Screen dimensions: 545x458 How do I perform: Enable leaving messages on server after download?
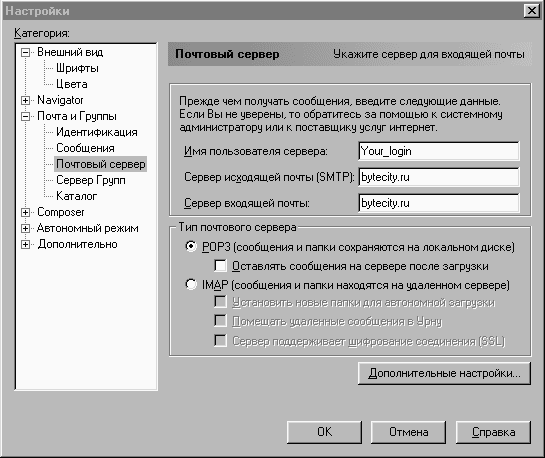point(220,266)
